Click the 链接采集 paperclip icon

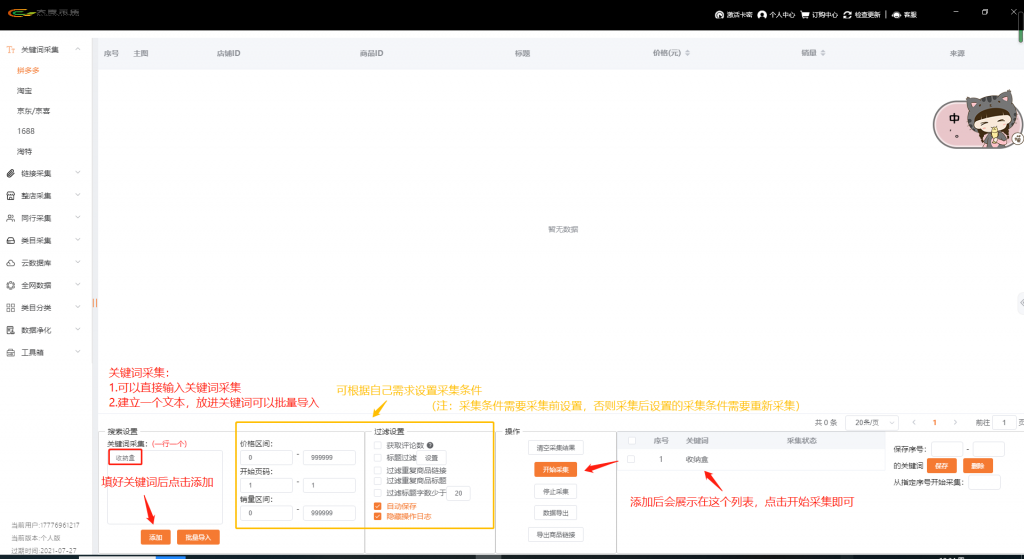pos(10,173)
